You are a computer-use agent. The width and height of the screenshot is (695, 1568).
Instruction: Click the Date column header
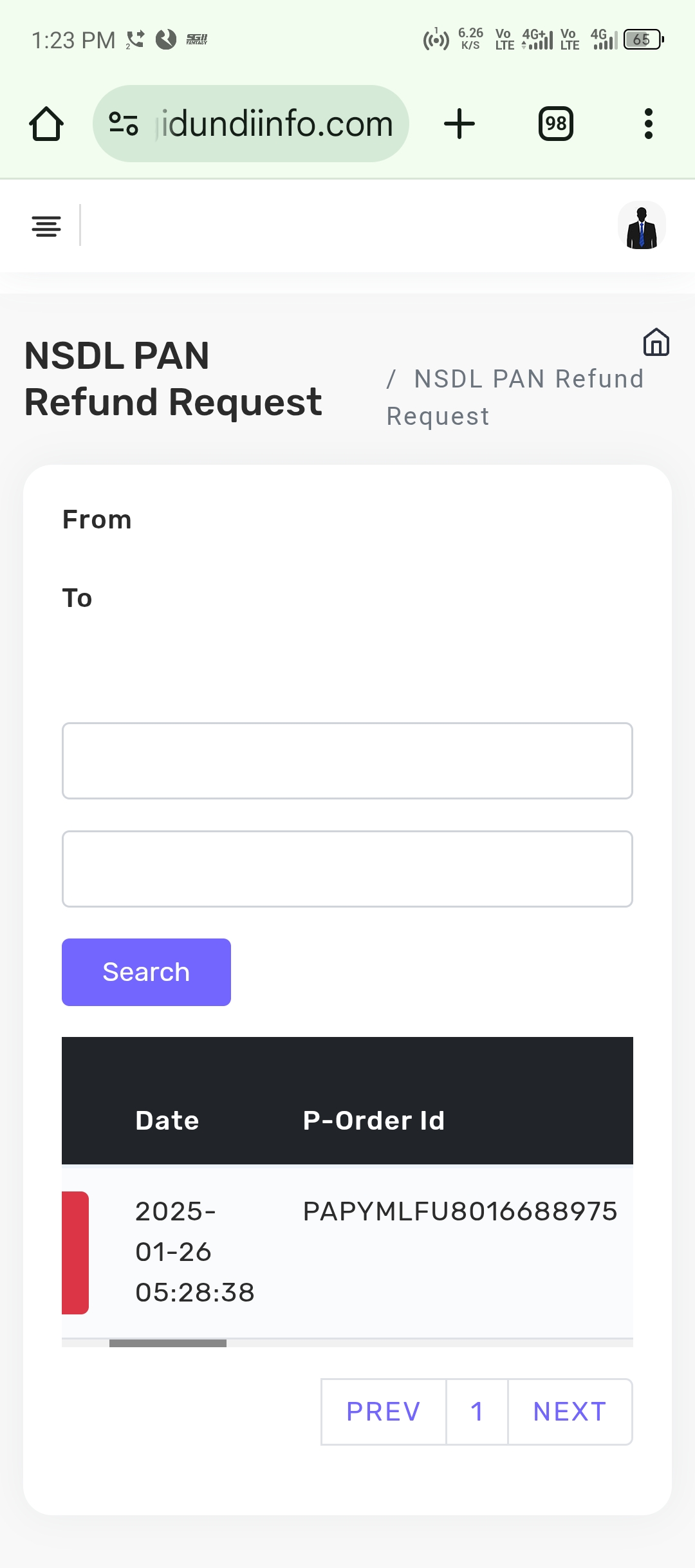click(167, 1121)
